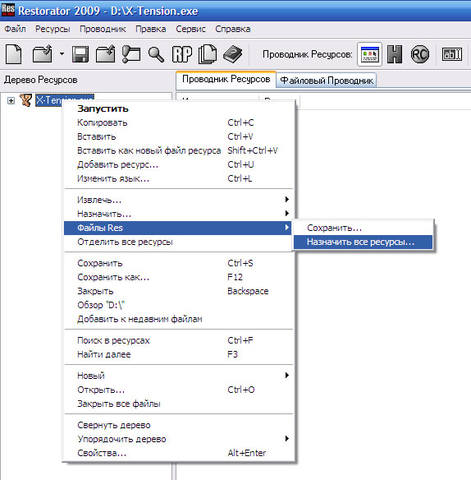471x480 pixels.
Task: Choose Найти далее entry
Action: point(179,354)
